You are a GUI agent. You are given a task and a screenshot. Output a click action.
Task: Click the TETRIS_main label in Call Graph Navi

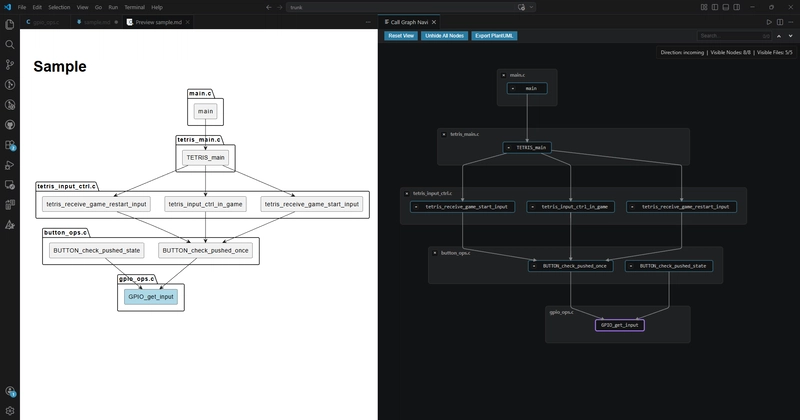tap(531, 147)
